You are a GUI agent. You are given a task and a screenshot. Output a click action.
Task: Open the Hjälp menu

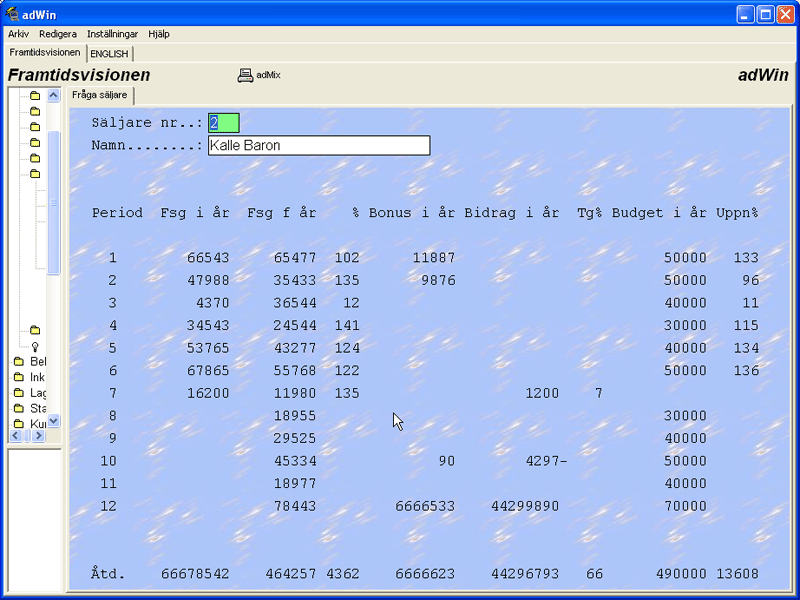(x=159, y=34)
